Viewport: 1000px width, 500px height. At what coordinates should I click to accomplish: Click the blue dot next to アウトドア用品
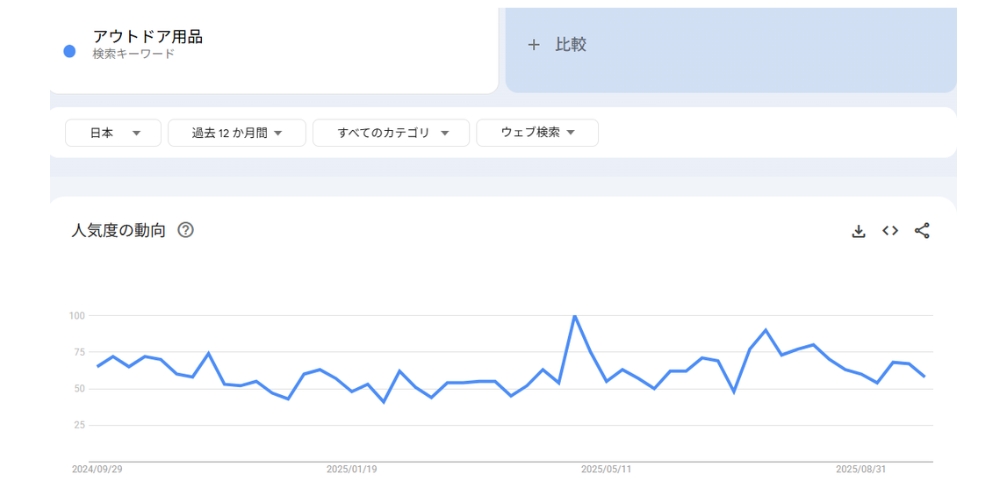pyautogui.click(x=69, y=51)
